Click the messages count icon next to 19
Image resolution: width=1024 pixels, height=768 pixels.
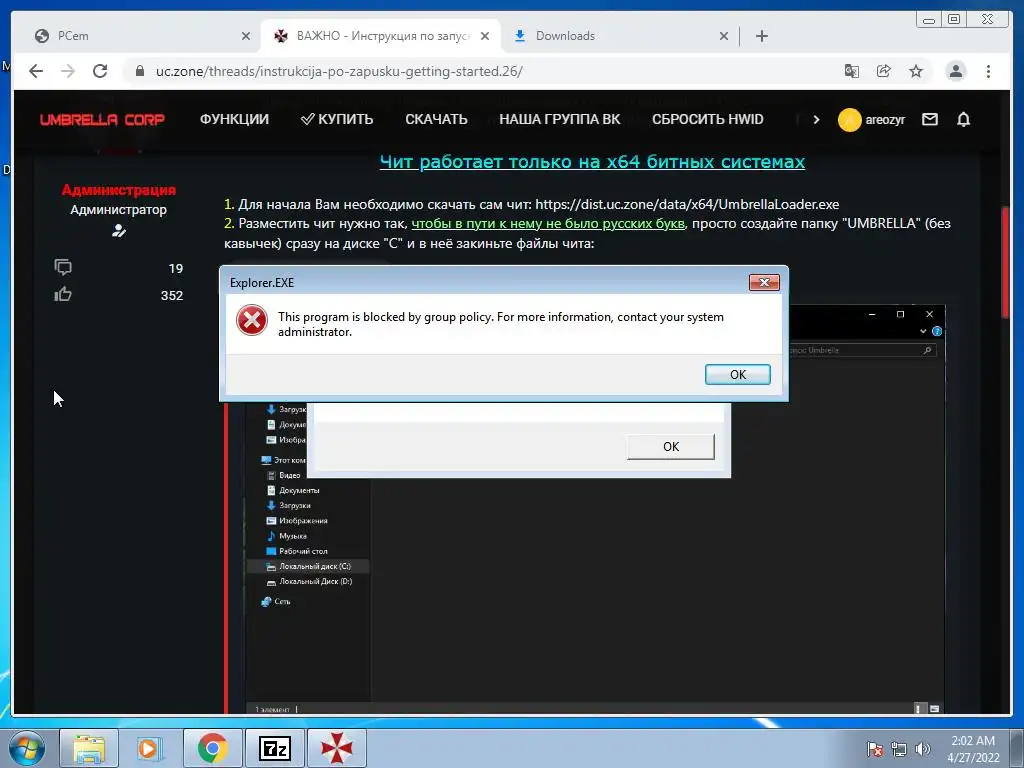[x=63, y=267]
